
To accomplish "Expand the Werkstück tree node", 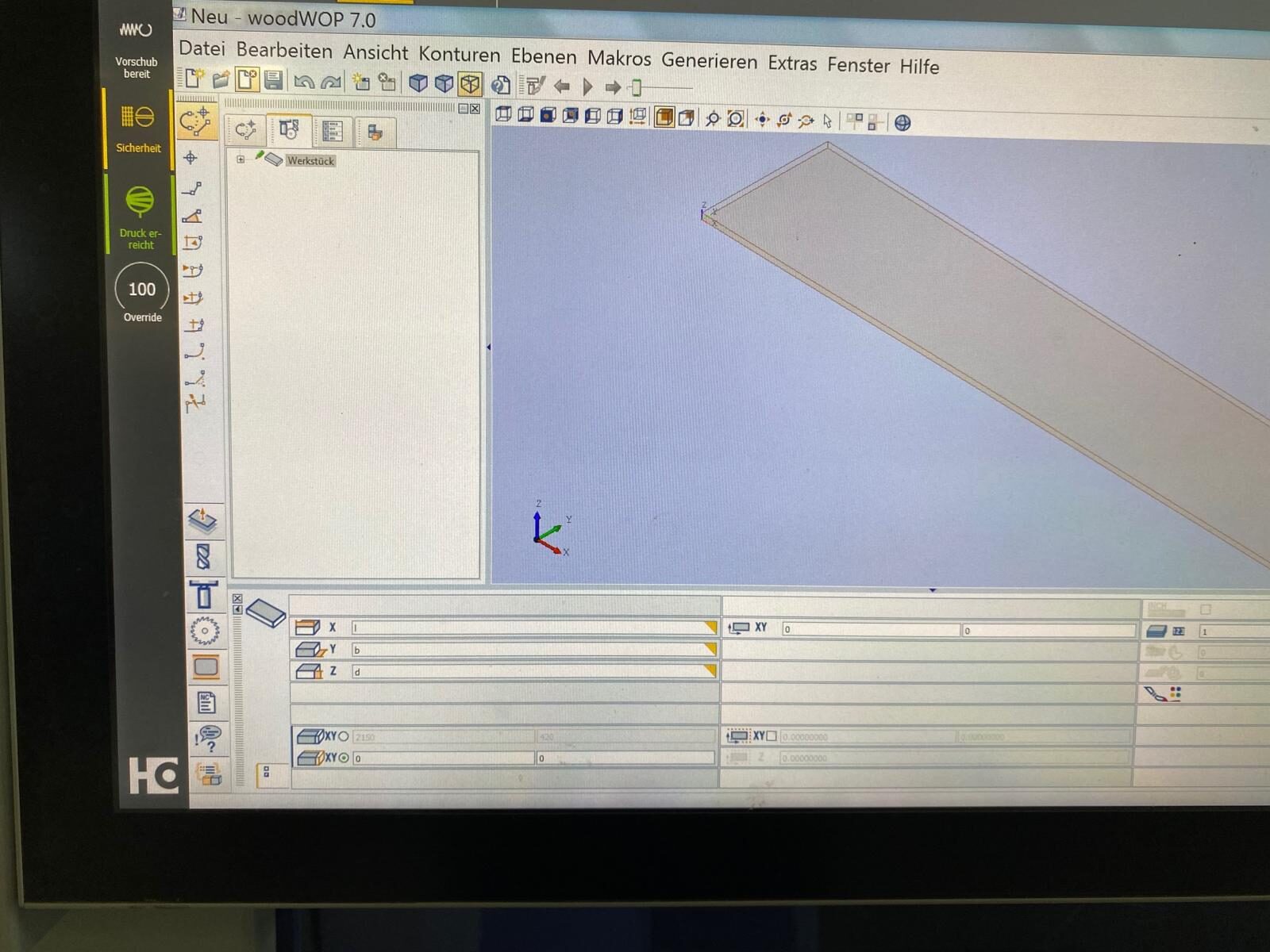I will pyautogui.click(x=241, y=159).
